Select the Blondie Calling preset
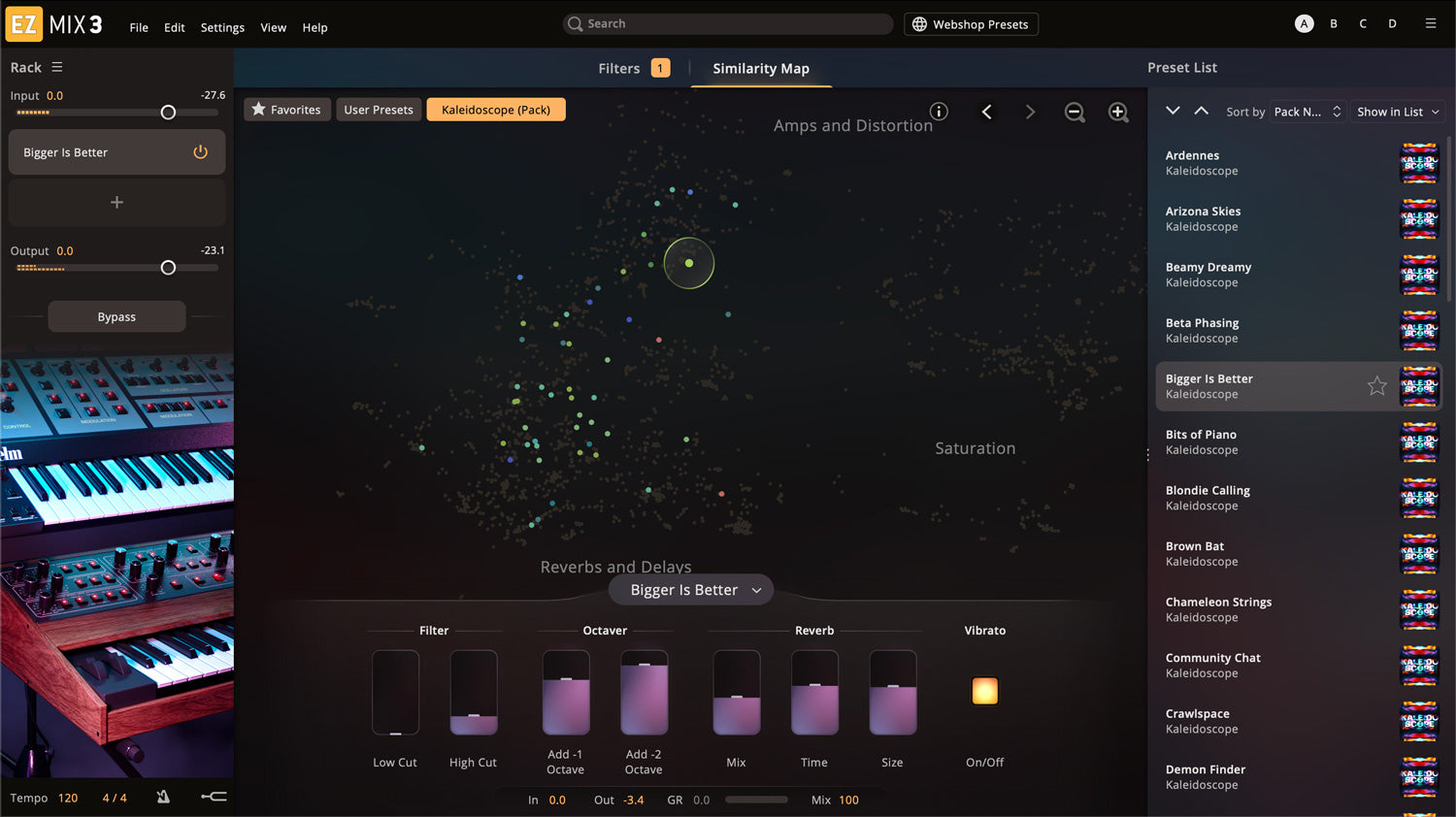The image size is (1456, 817). [1298, 498]
